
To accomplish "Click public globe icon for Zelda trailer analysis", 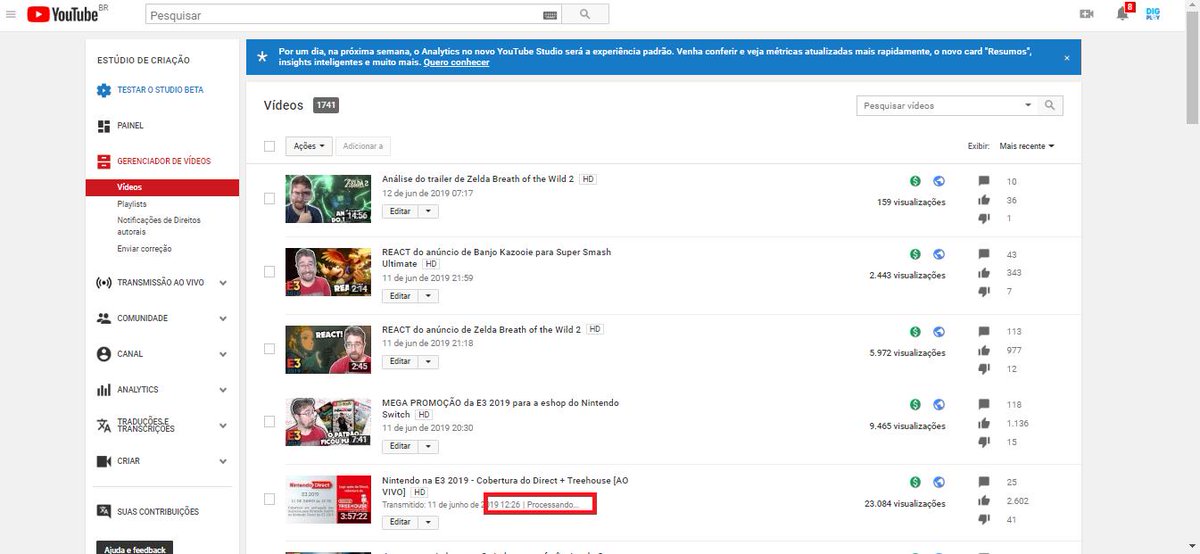I will pos(938,181).
